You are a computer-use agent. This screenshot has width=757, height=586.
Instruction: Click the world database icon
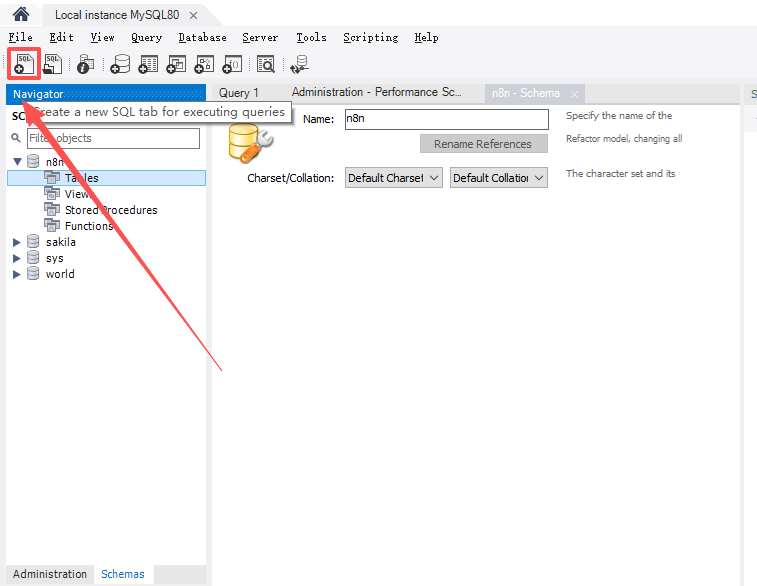coord(33,273)
